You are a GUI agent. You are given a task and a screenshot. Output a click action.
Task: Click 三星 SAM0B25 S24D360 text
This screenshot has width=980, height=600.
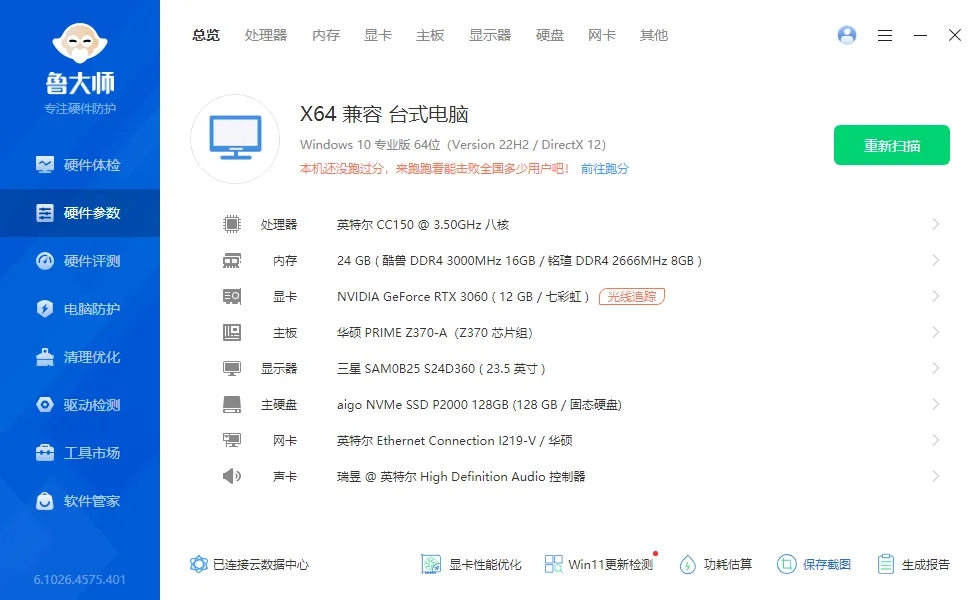pyautogui.click(x=406, y=369)
